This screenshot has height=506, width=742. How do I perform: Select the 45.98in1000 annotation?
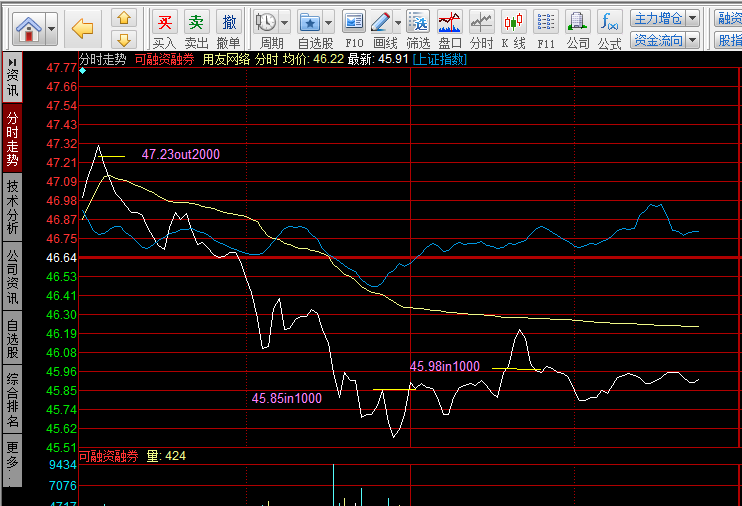point(444,366)
